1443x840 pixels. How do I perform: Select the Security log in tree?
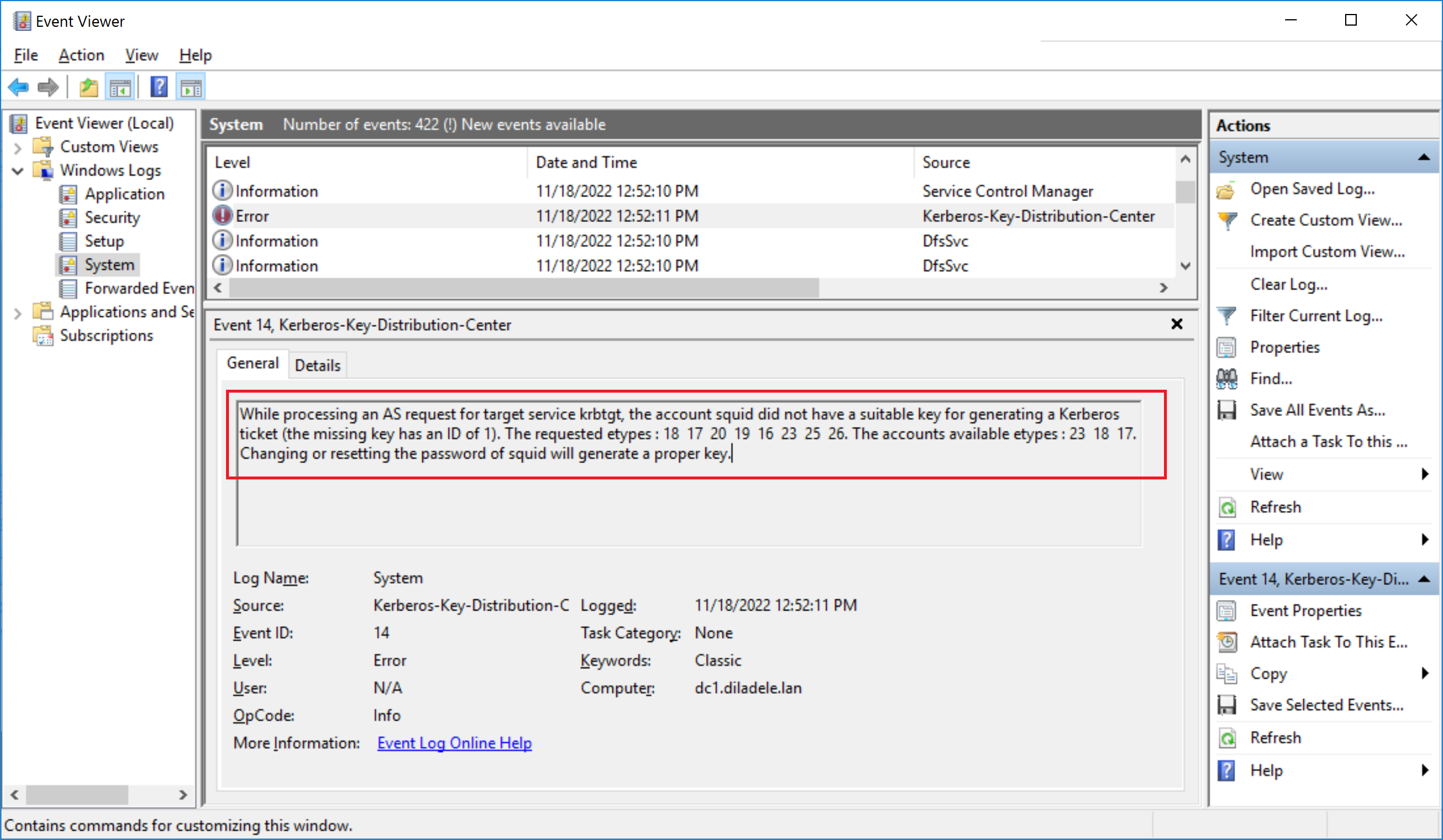point(112,218)
